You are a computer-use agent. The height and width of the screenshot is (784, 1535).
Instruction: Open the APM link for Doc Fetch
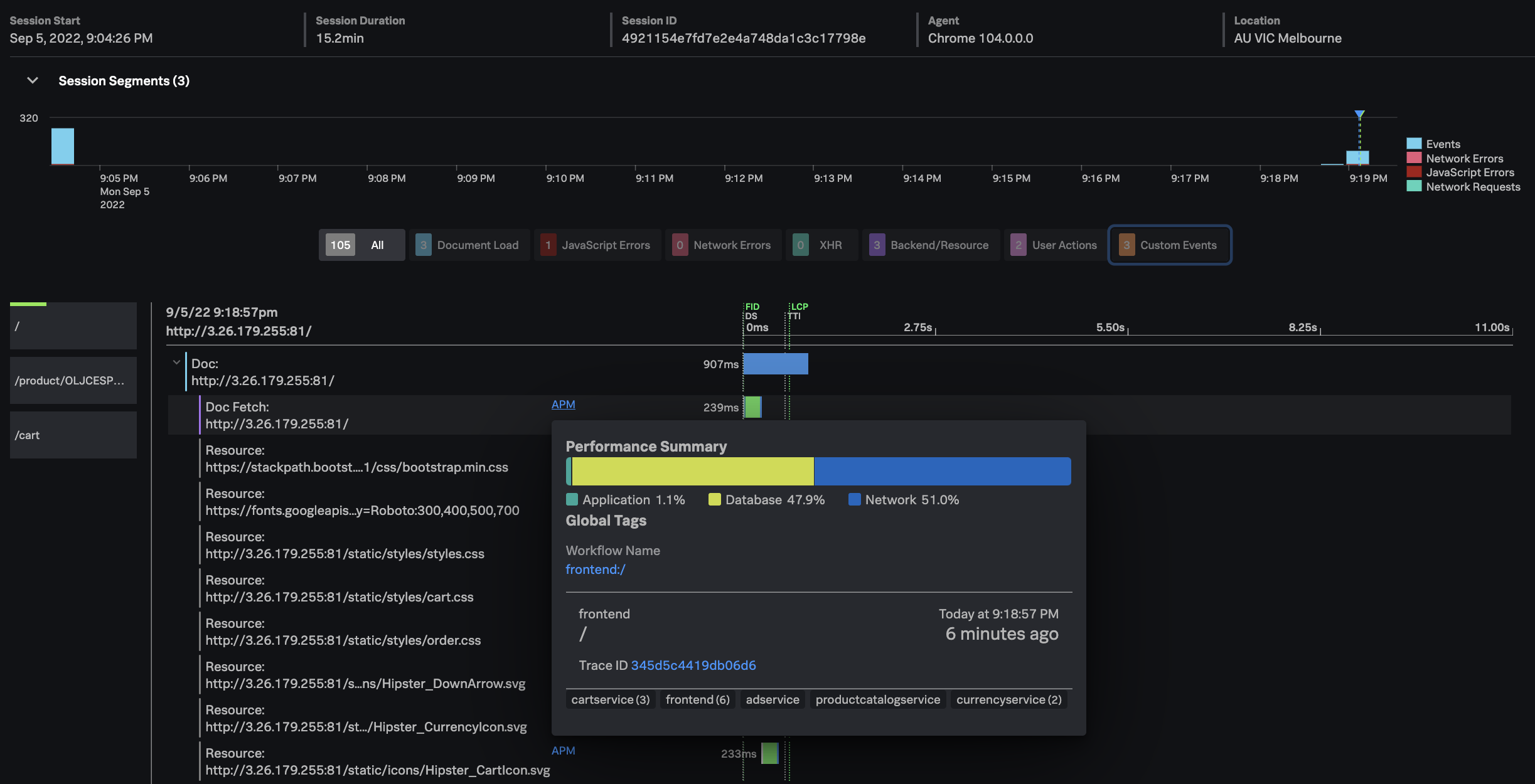click(x=562, y=405)
